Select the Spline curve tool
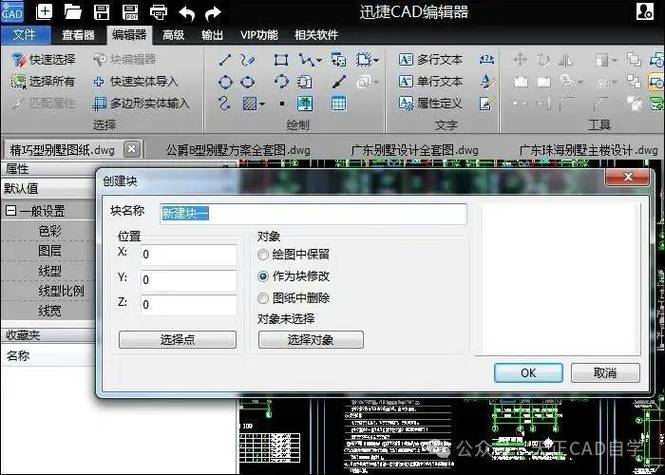Screen dimensions: 665x475 point(224,103)
